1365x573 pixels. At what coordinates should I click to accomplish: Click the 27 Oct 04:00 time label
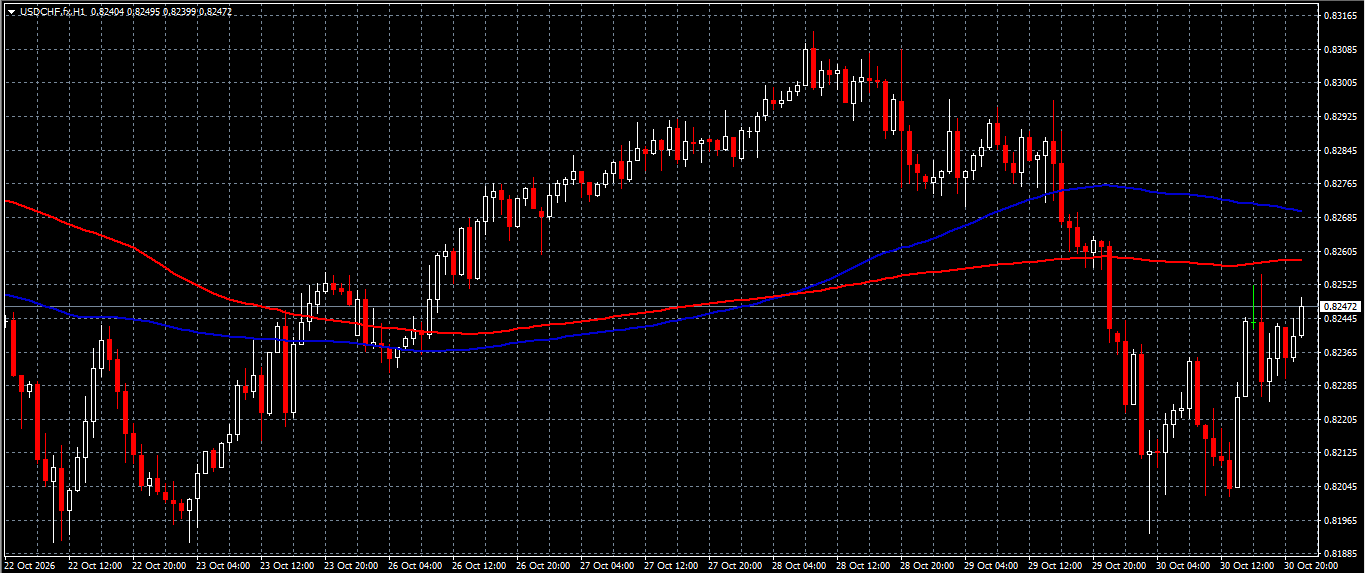point(607,566)
